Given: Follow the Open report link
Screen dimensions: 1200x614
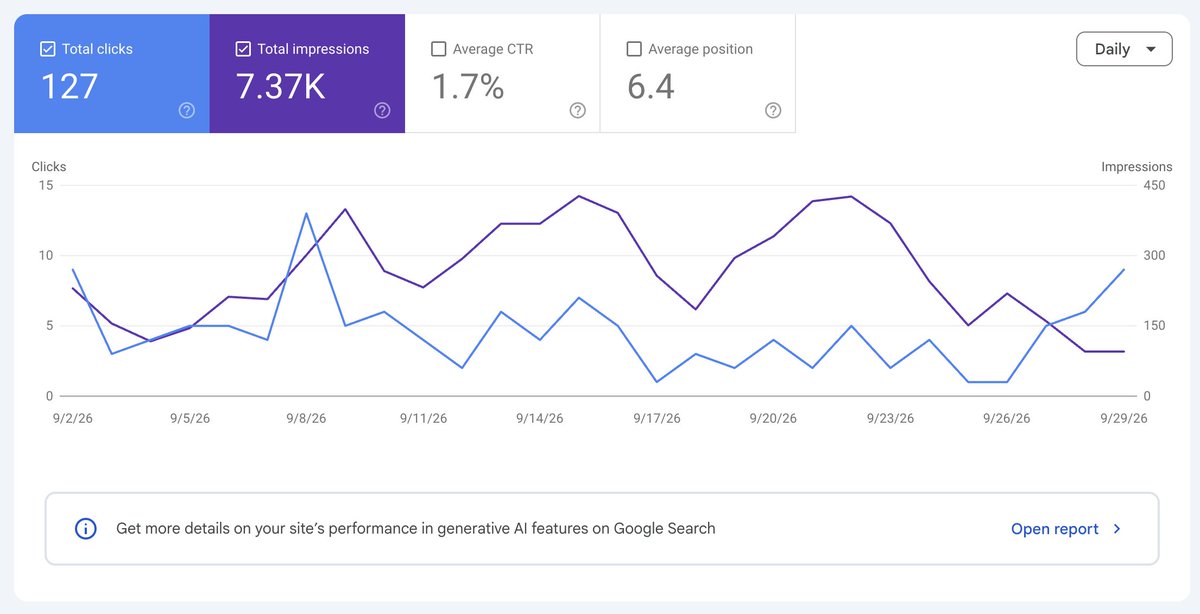Looking at the screenshot, I should [1055, 529].
